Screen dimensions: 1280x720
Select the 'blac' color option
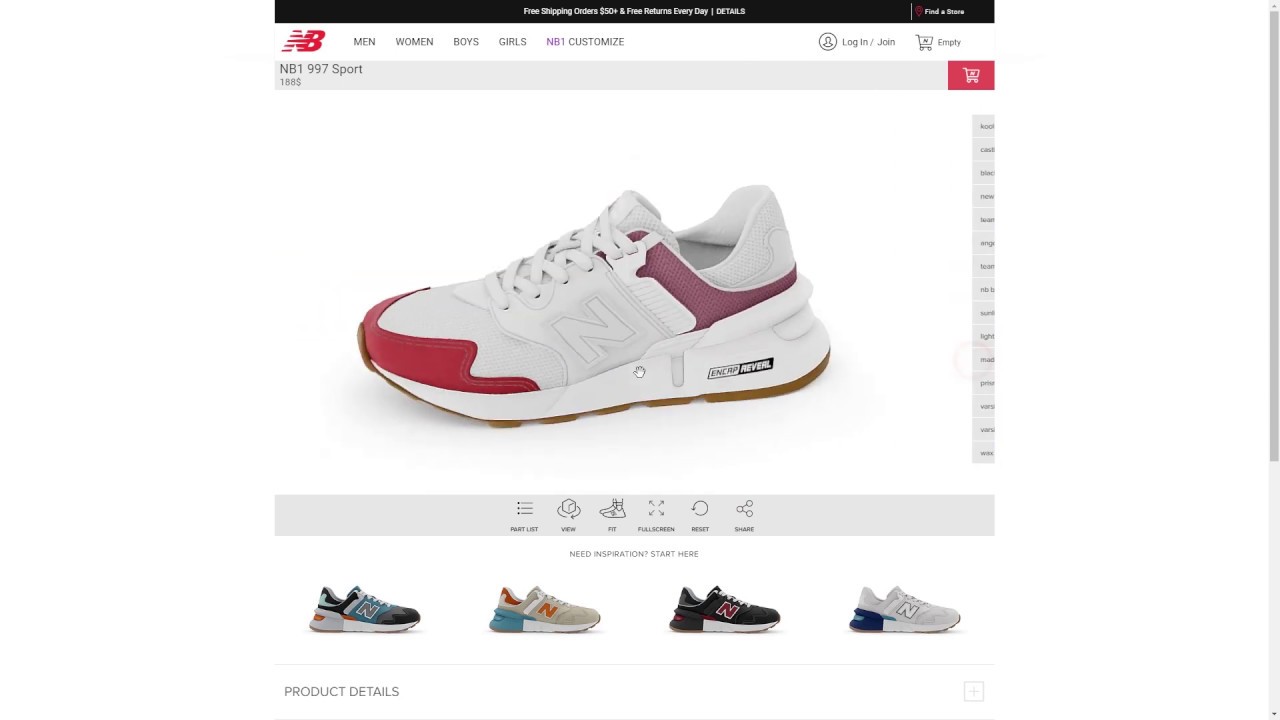pos(984,173)
